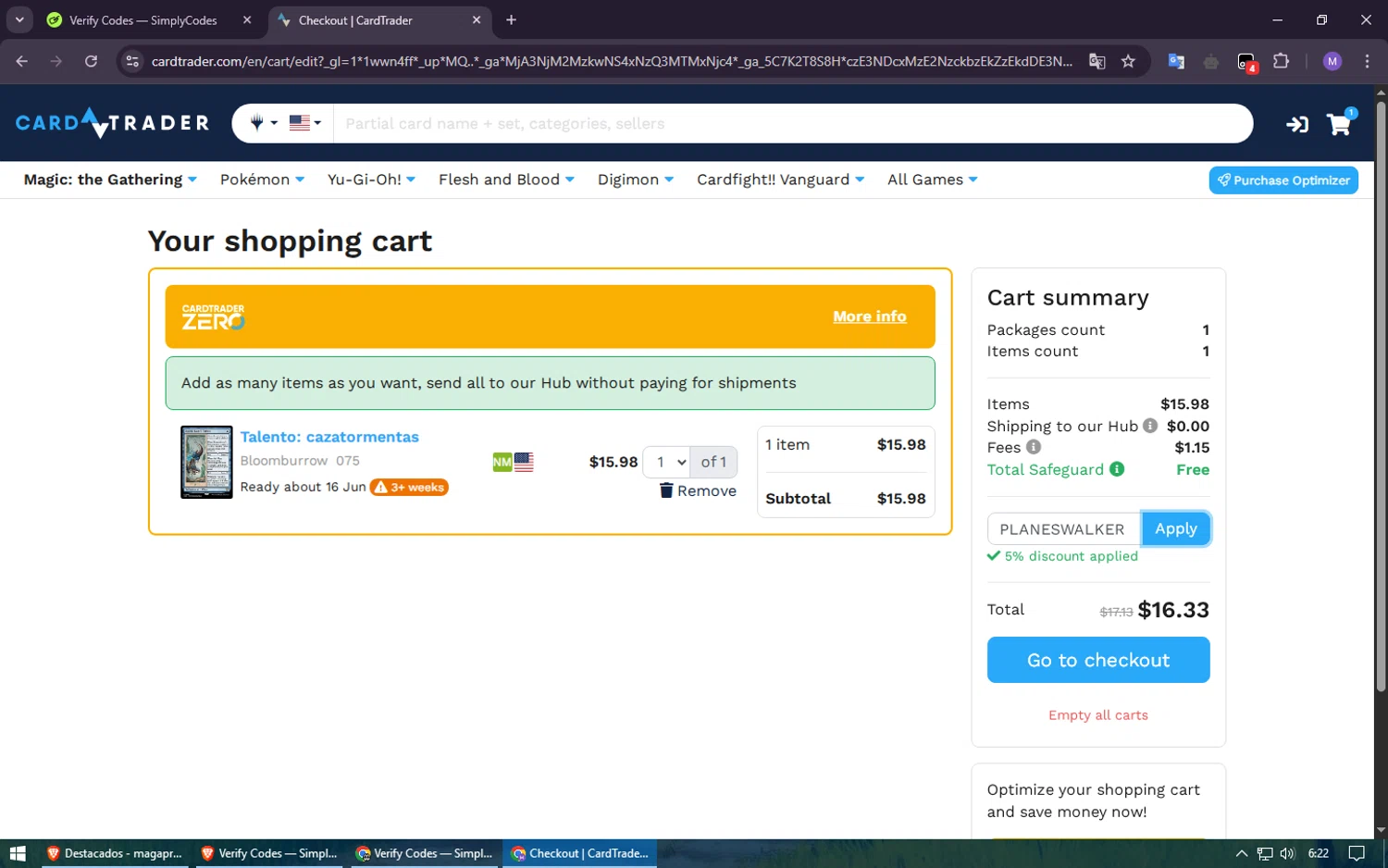Click the translate page icon
The height and width of the screenshot is (868, 1388).
coord(1097,61)
